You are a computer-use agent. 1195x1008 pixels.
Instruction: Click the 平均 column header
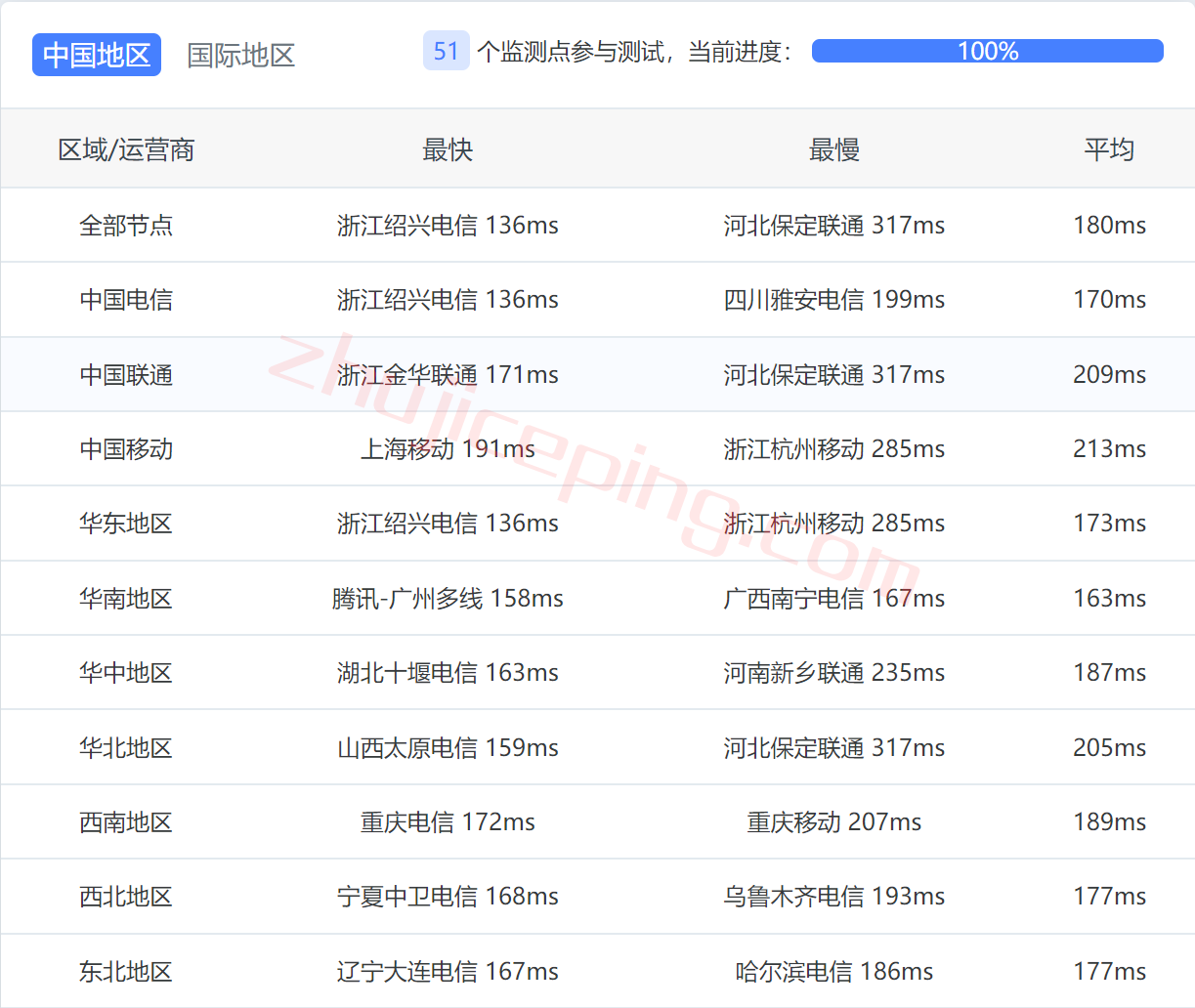[1109, 149]
